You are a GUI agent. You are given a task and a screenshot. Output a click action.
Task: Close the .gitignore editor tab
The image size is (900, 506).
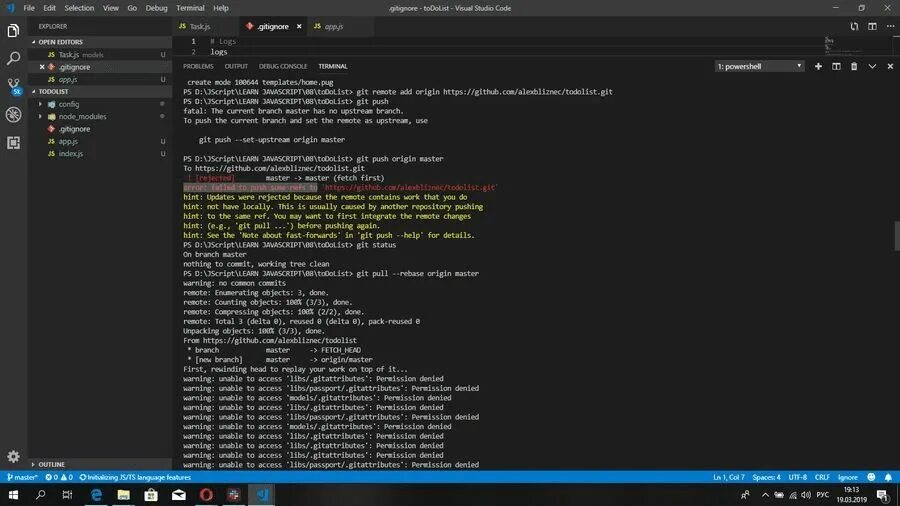(299, 26)
